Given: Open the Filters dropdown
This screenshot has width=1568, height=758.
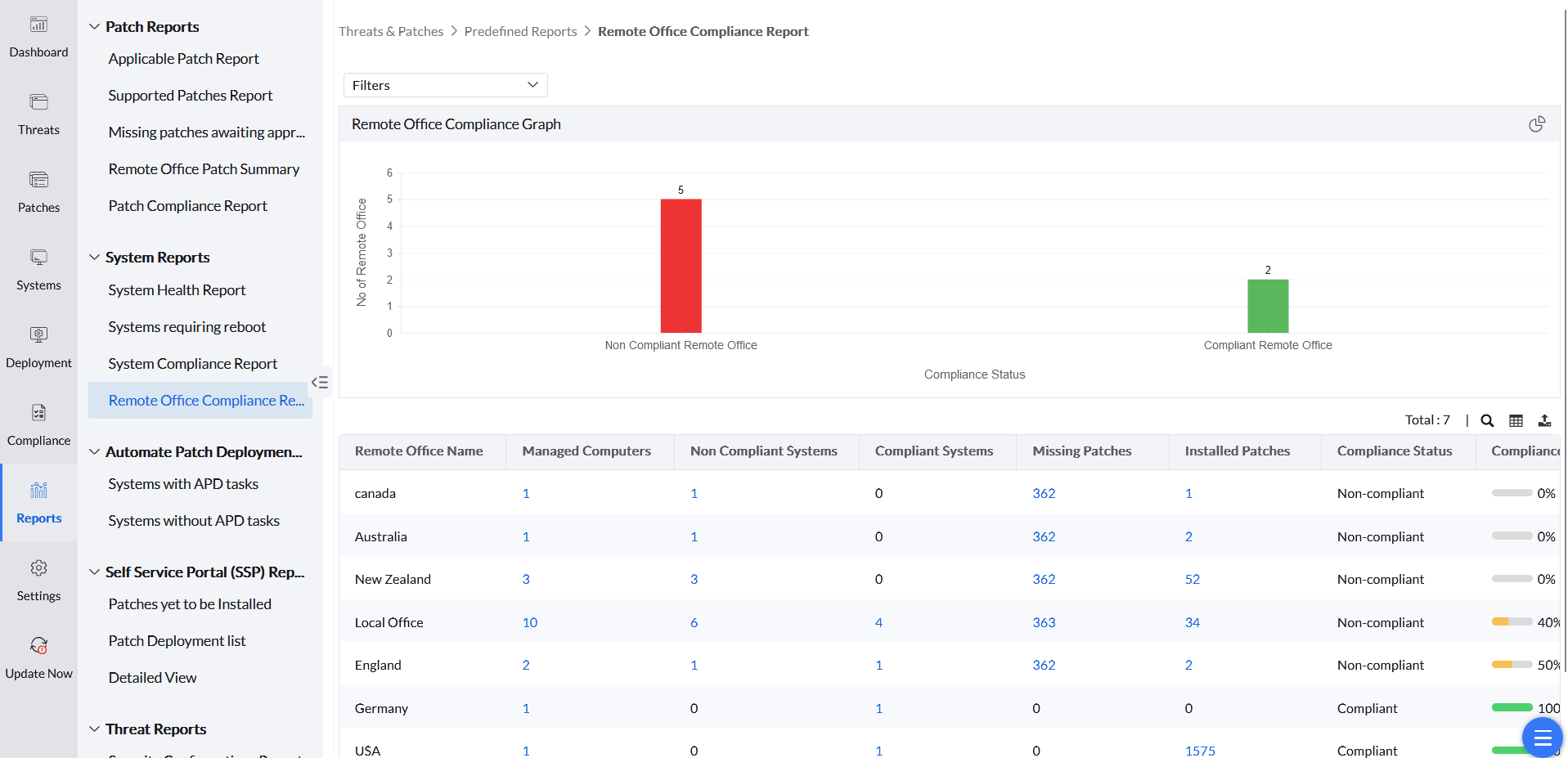Looking at the screenshot, I should [445, 85].
